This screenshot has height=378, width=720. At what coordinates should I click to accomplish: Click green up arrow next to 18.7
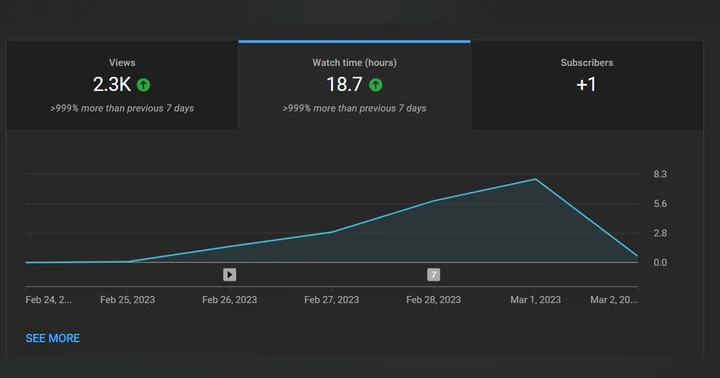(376, 85)
